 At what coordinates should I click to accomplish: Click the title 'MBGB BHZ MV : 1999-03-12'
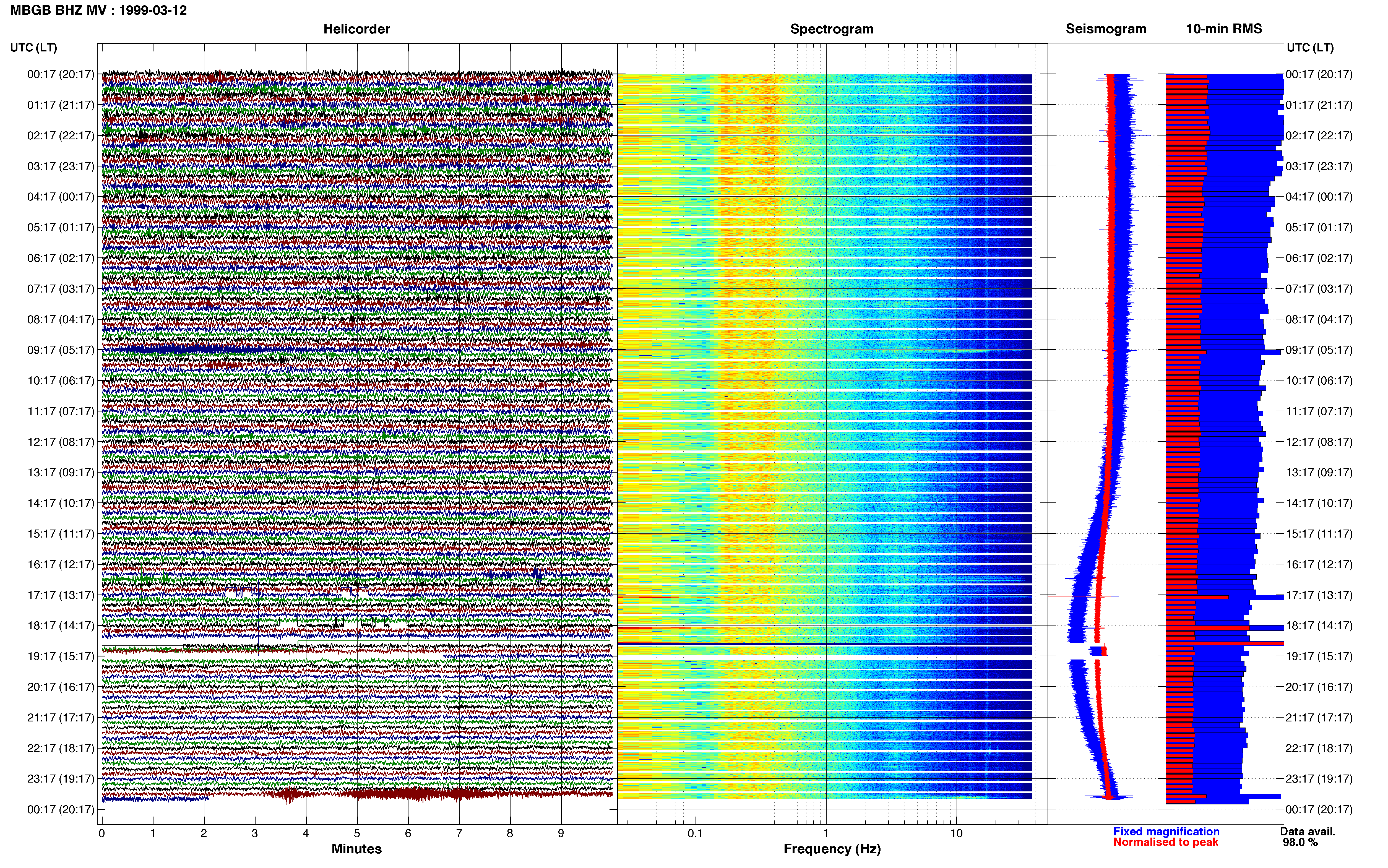[99, 10]
